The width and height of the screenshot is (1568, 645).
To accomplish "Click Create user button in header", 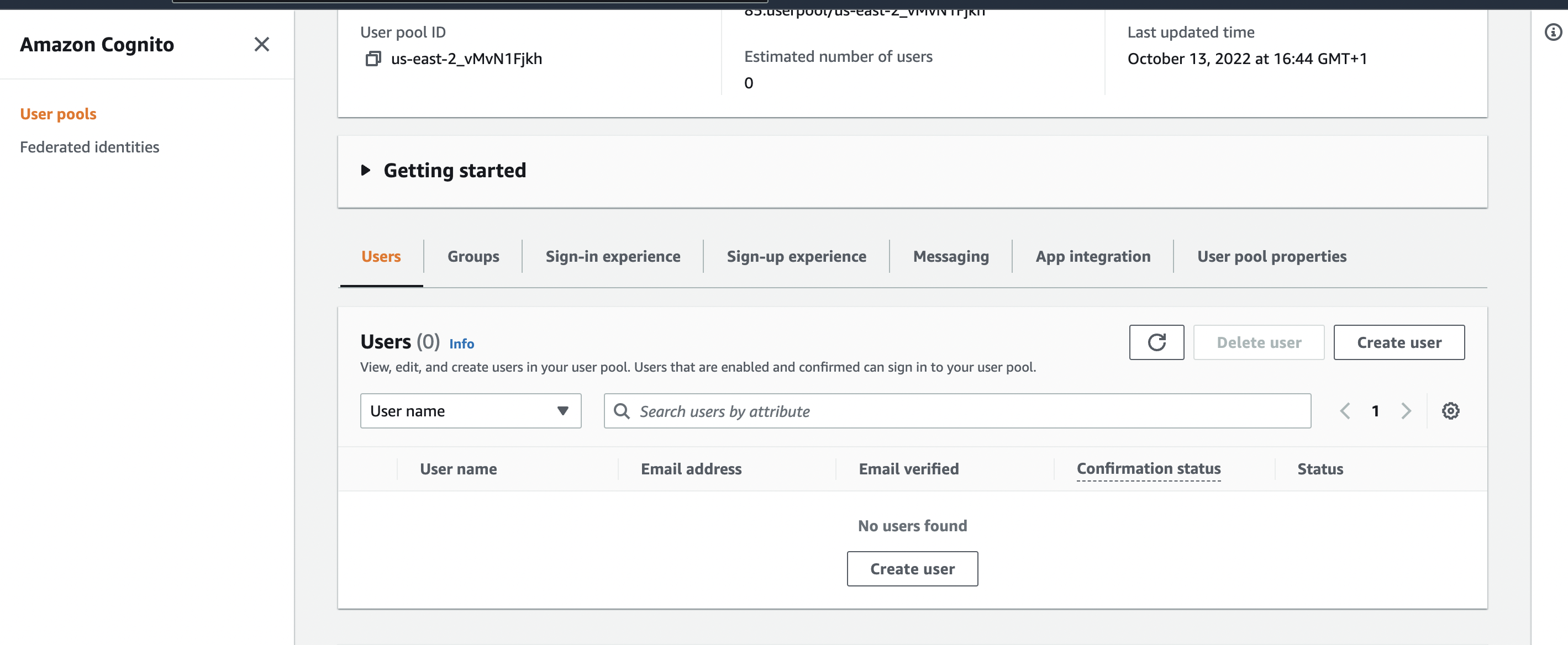I will pos(1399,342).
